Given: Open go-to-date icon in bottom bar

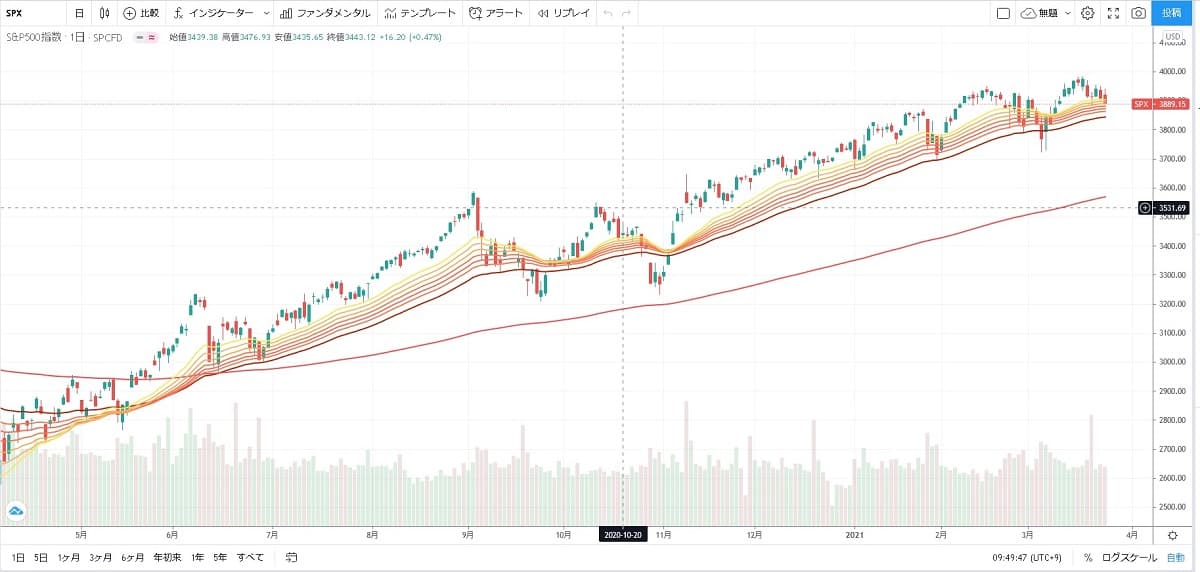Looking at the screenshot, I should 291,557.
